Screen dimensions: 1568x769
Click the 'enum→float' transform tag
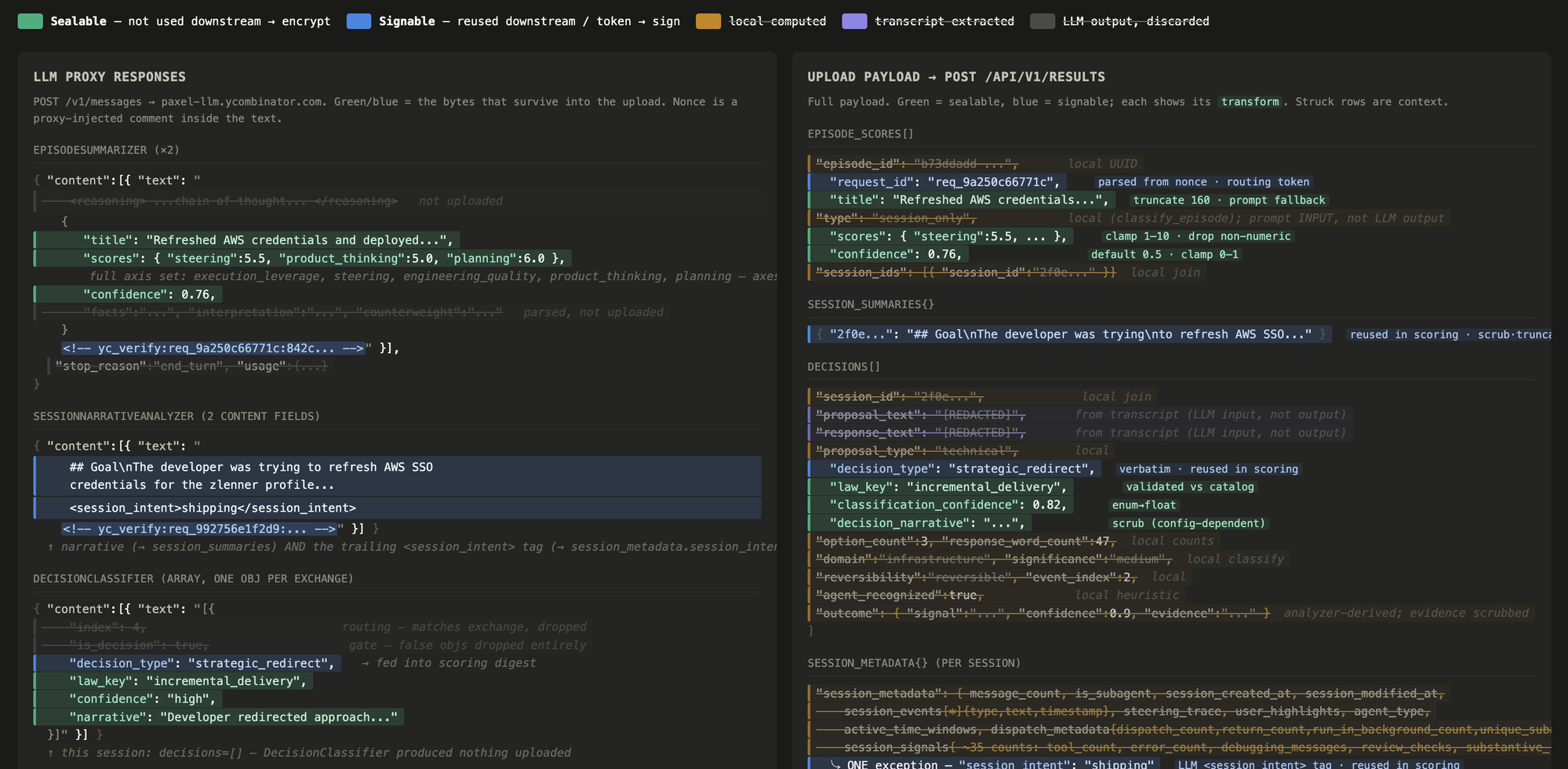click(1144, 505)
